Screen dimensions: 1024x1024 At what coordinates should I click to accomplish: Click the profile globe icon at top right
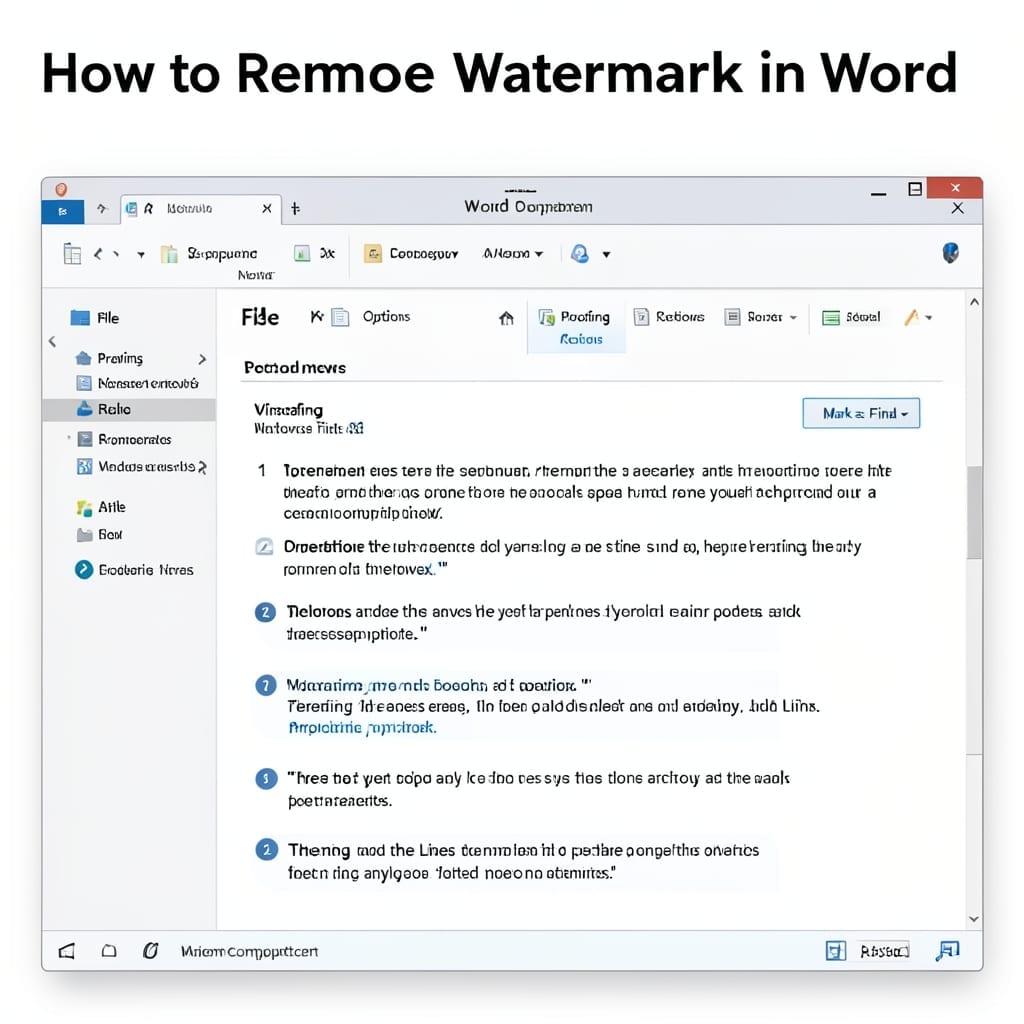click(950, 253)
